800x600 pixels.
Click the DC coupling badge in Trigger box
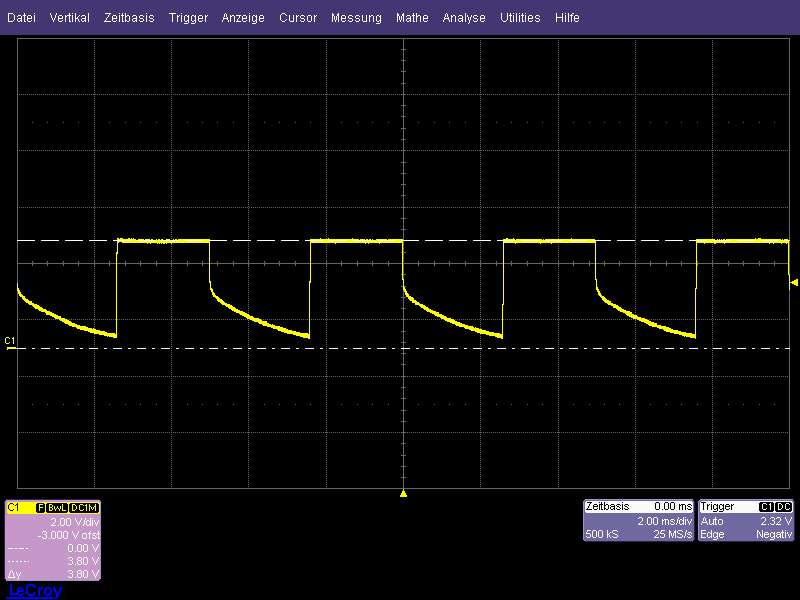point(783,507)
